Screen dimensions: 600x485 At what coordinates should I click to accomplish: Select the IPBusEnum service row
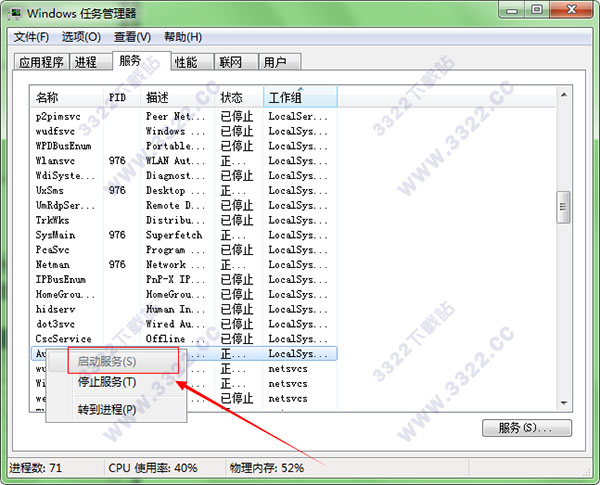(184, 279)
